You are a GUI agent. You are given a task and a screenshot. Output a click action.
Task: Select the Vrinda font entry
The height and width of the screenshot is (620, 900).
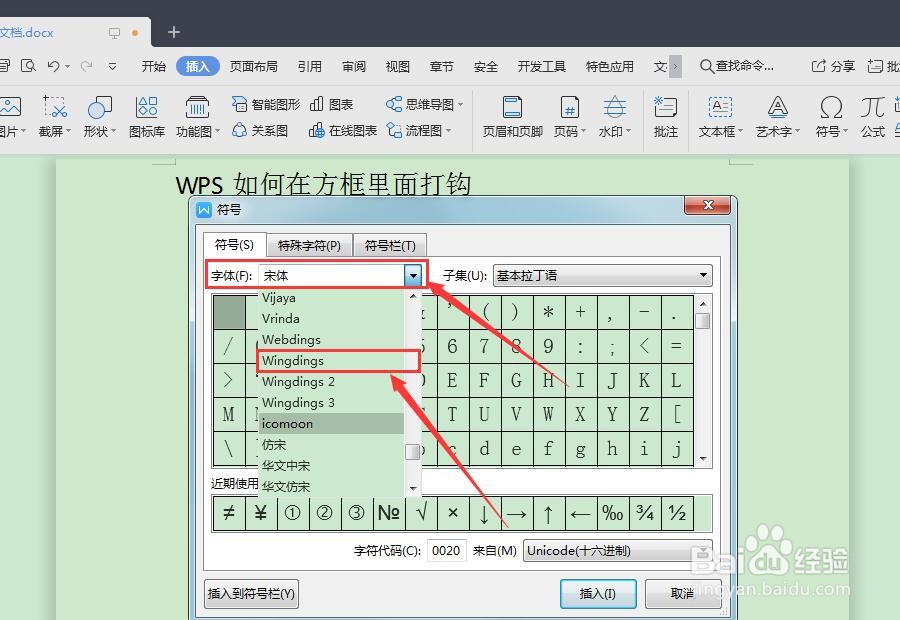332,319
